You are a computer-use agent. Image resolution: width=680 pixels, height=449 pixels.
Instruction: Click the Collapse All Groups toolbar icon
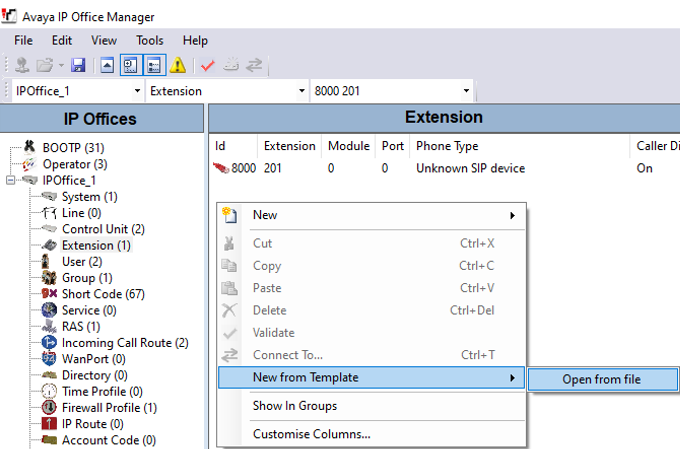tap(107, 66)
